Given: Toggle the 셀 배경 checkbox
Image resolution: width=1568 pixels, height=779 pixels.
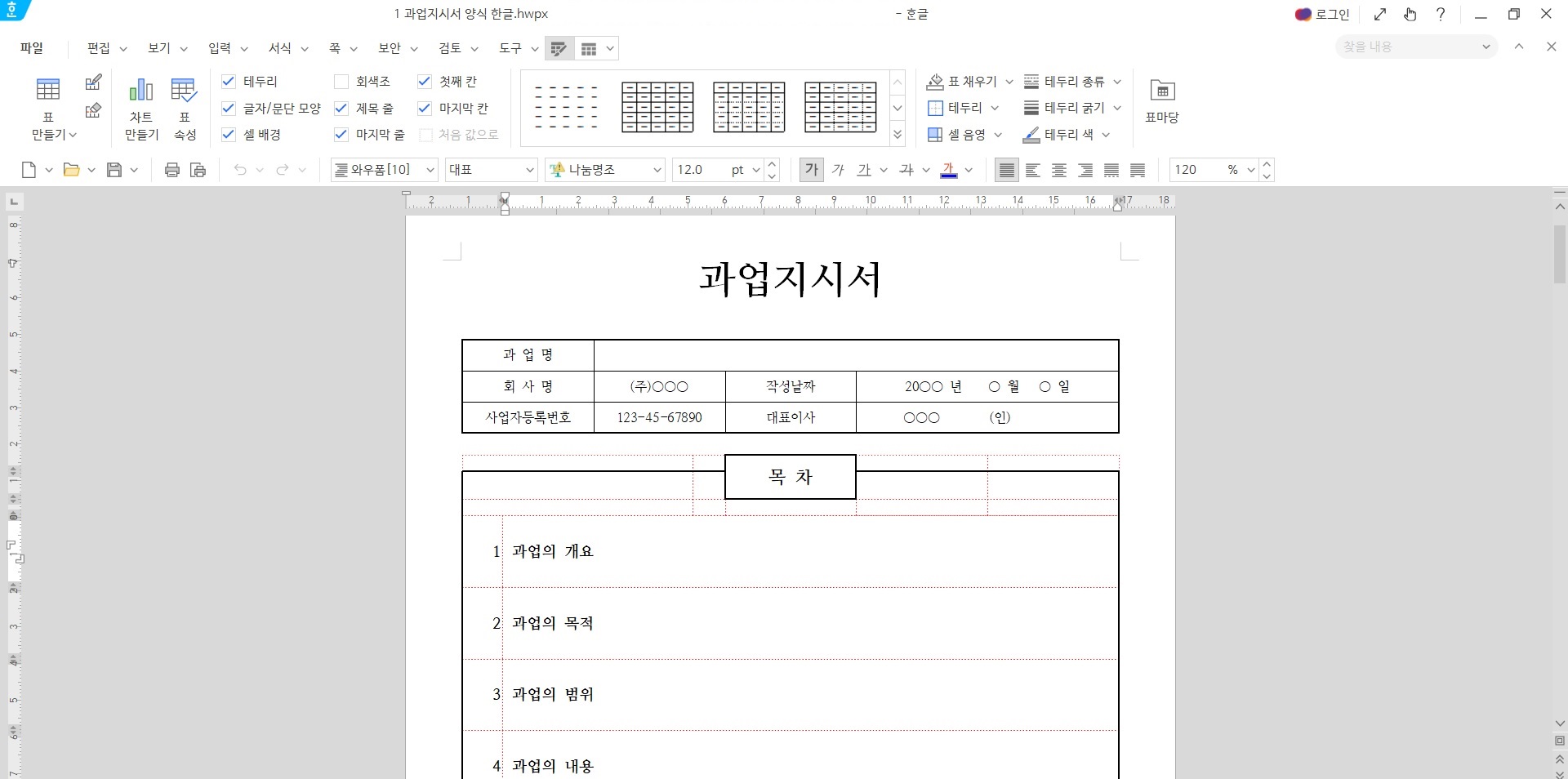Looking at the screenshot, I should tap(229, 134).
